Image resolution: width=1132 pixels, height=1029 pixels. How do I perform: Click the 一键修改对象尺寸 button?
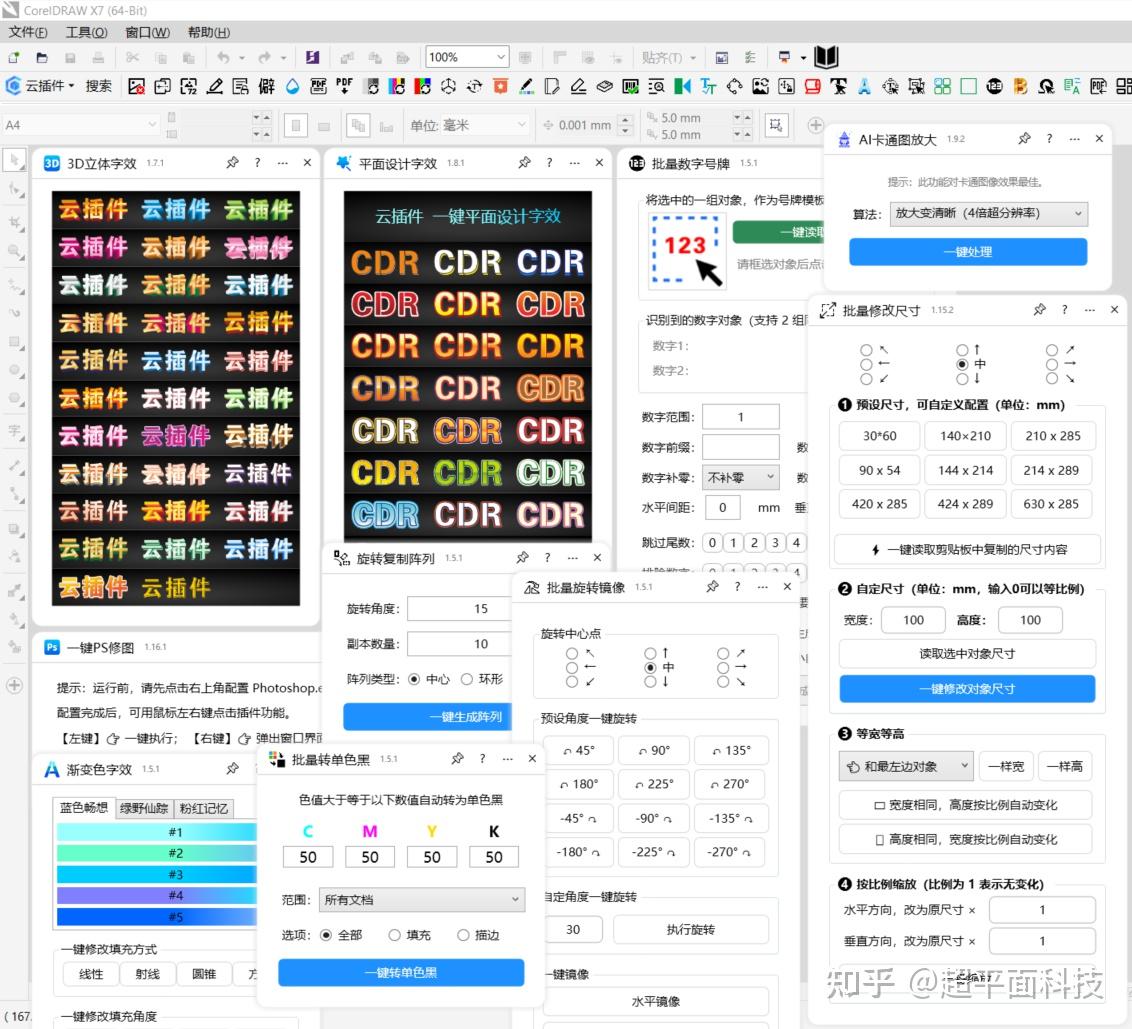pyautogui.click(x=967, y=688)
